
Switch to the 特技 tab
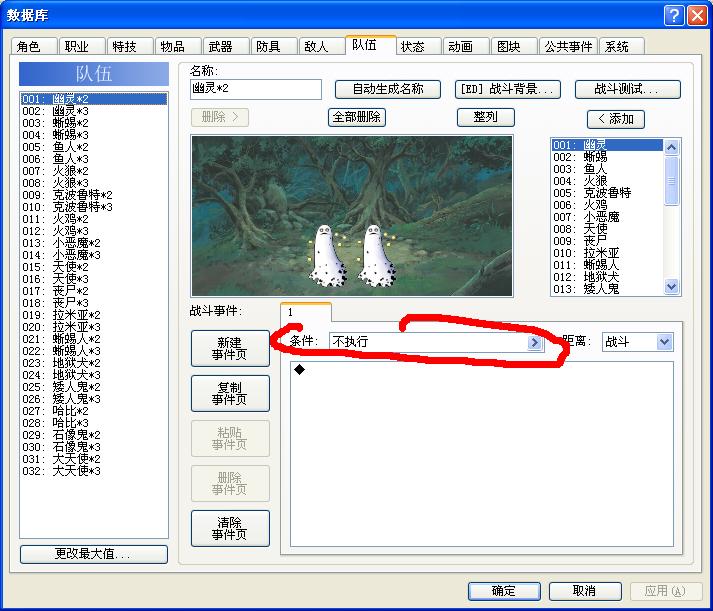(x=129, y=46)
